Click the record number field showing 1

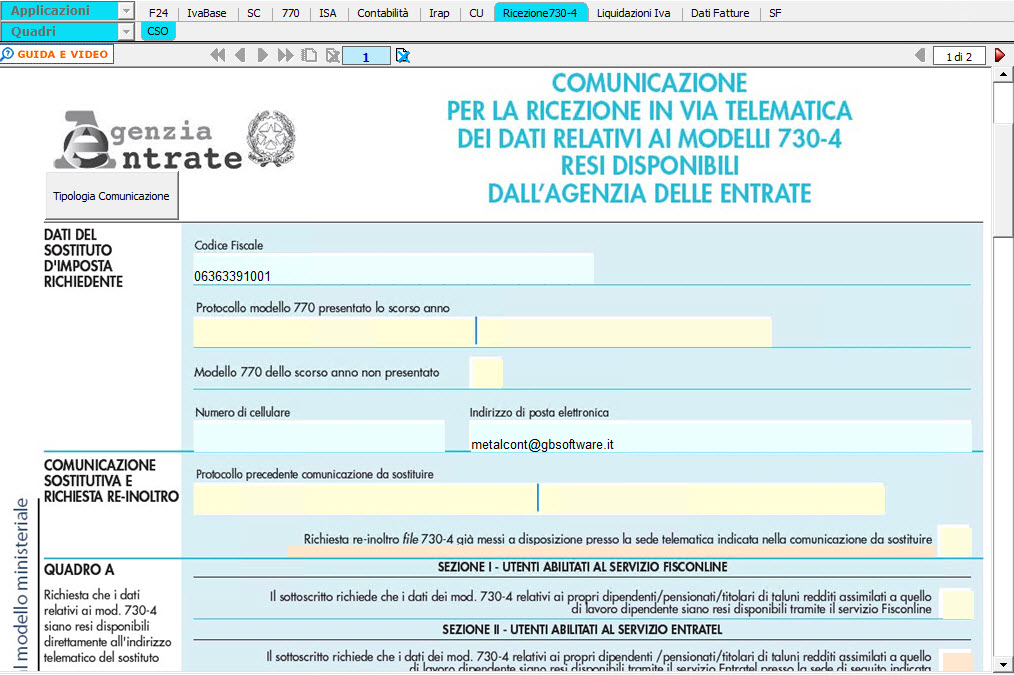click(x=366, y=56)
